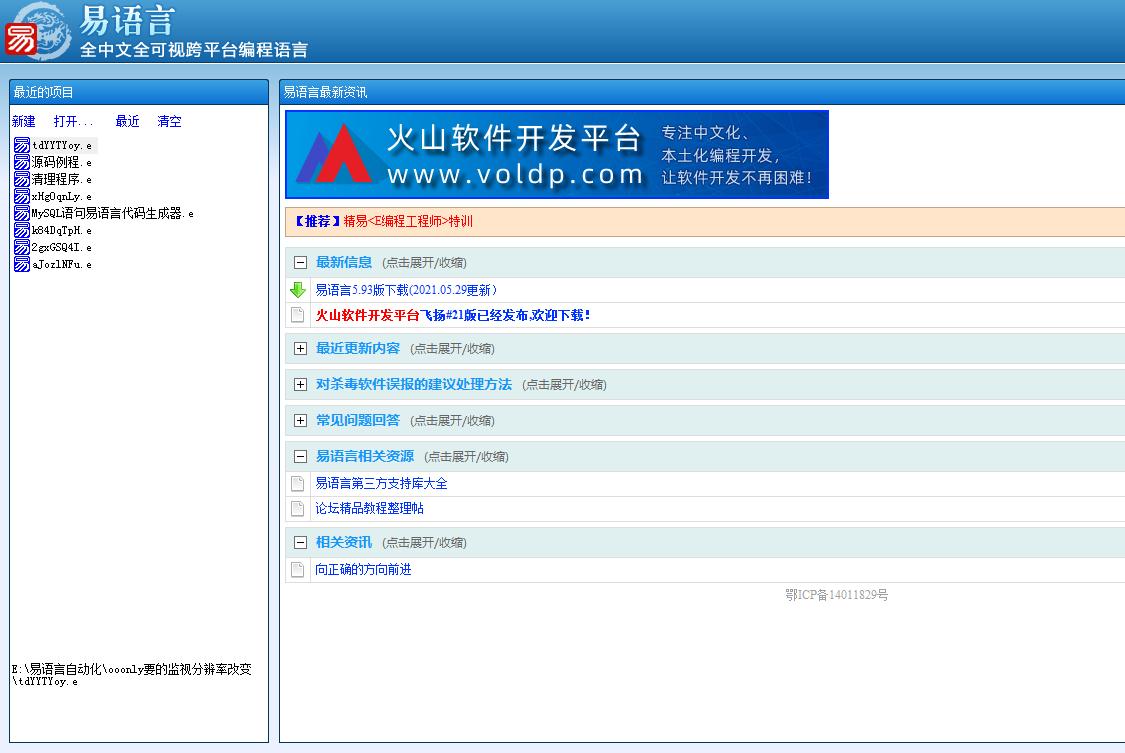Viewport: 1125px width, 753px height.
Task: Click the document icon beside 论坛精品教程整理帖
Action: pyautogui.click(x=298, y=509)
